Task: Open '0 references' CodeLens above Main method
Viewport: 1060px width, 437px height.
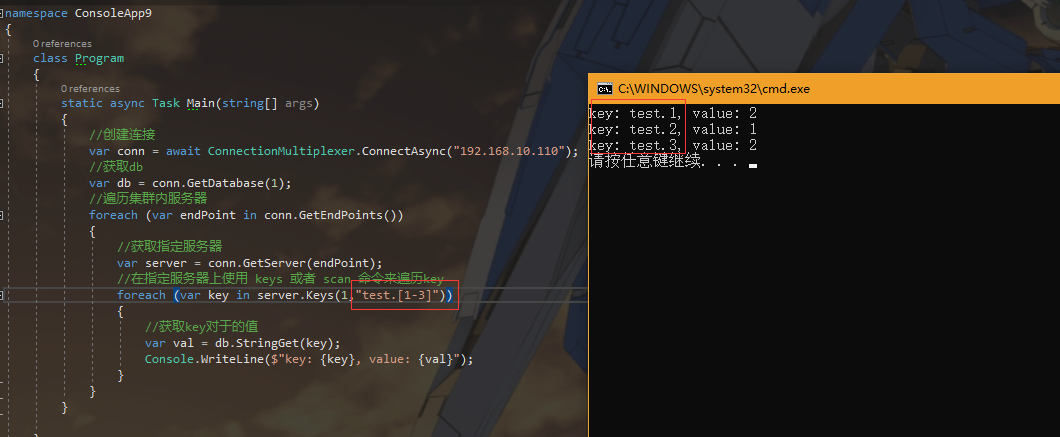Action: pos(90,89)
